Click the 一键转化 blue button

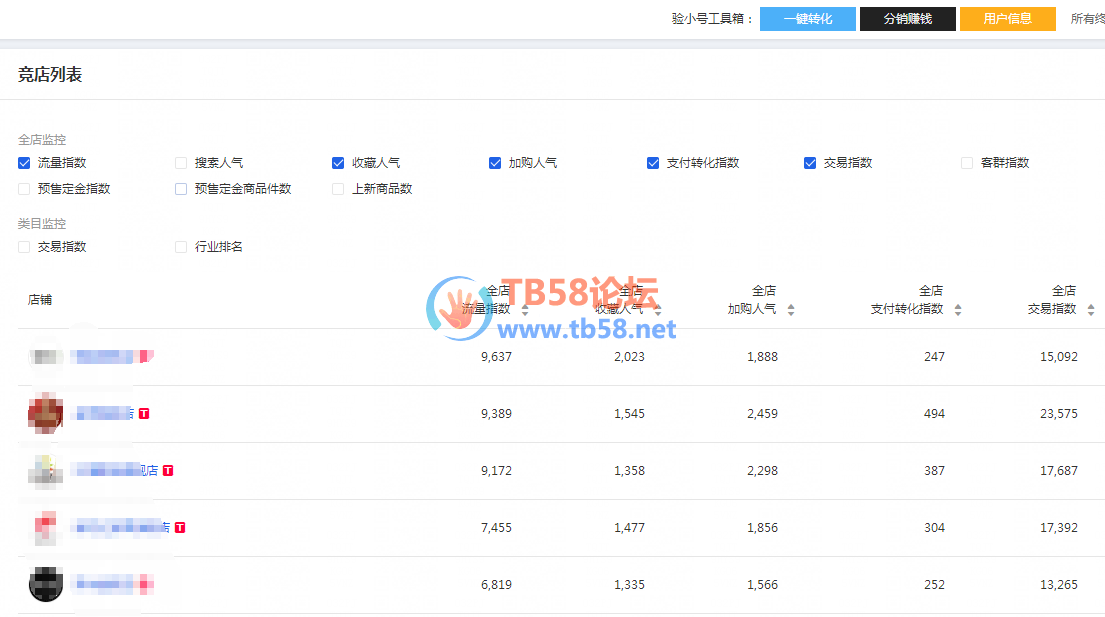[807, 19]
